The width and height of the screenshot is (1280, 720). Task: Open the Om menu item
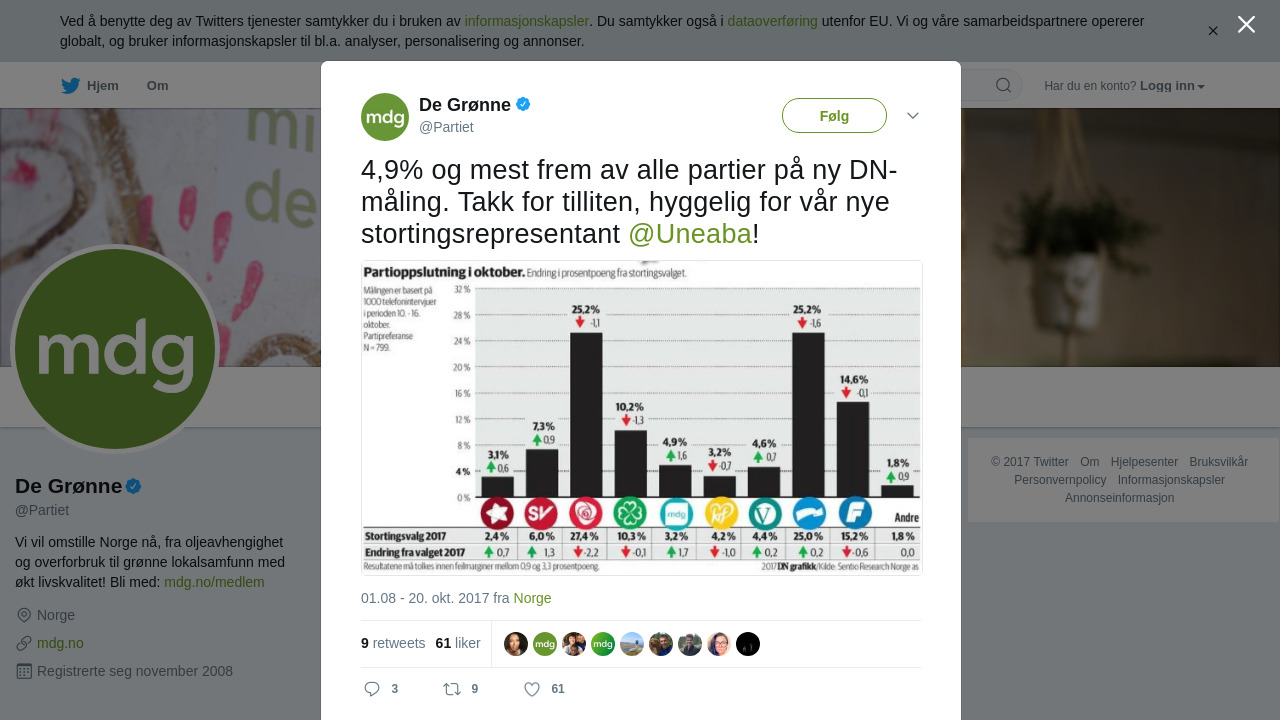pyautogui.click(x=157, y=86)
